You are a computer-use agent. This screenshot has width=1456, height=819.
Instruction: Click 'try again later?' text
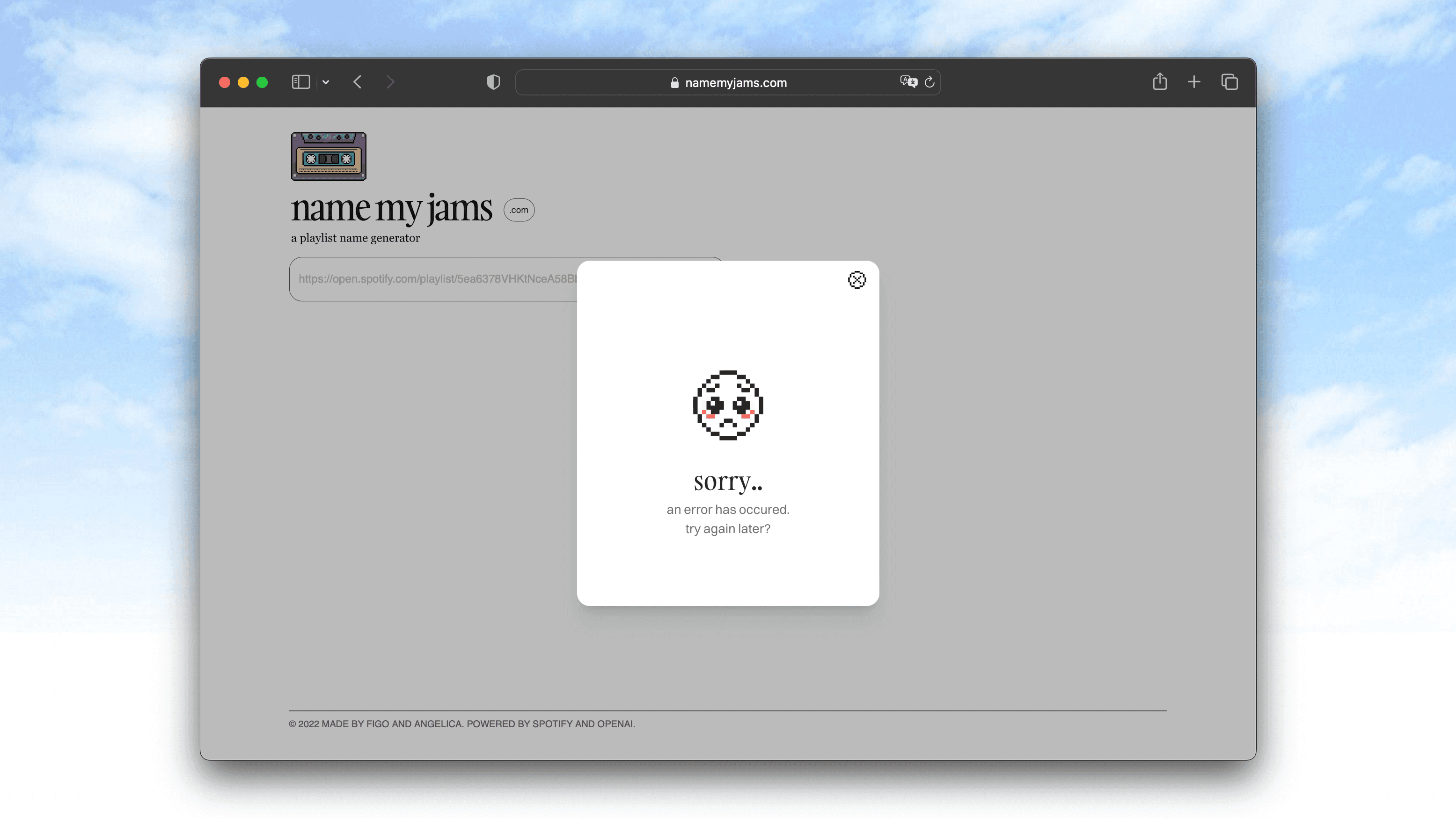[728, 528]
